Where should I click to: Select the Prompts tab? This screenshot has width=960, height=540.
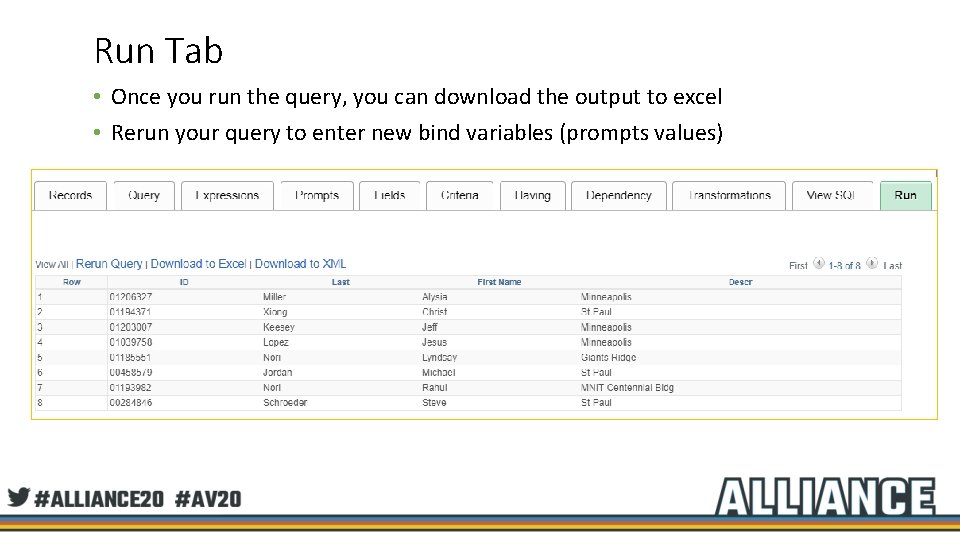click(317, 195)
